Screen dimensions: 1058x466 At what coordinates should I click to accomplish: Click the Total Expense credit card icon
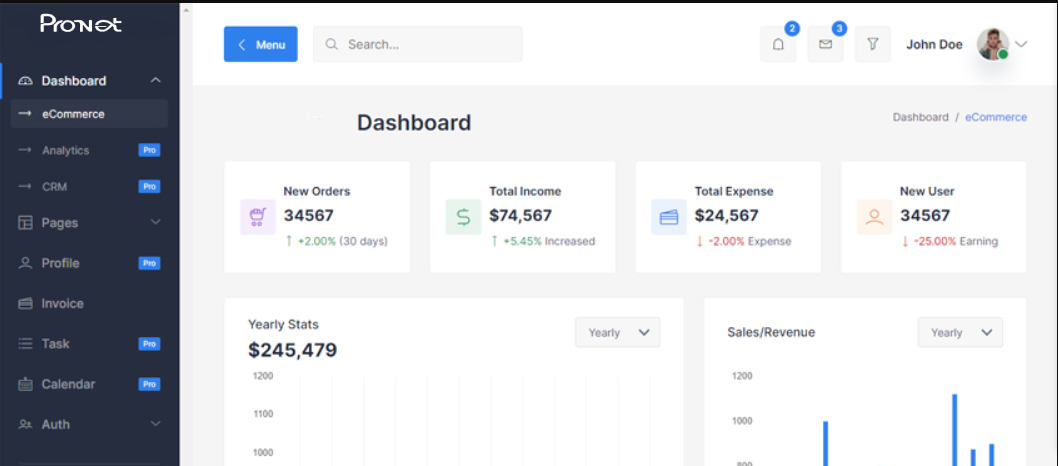pyautogui.click(x=668, y=217)
